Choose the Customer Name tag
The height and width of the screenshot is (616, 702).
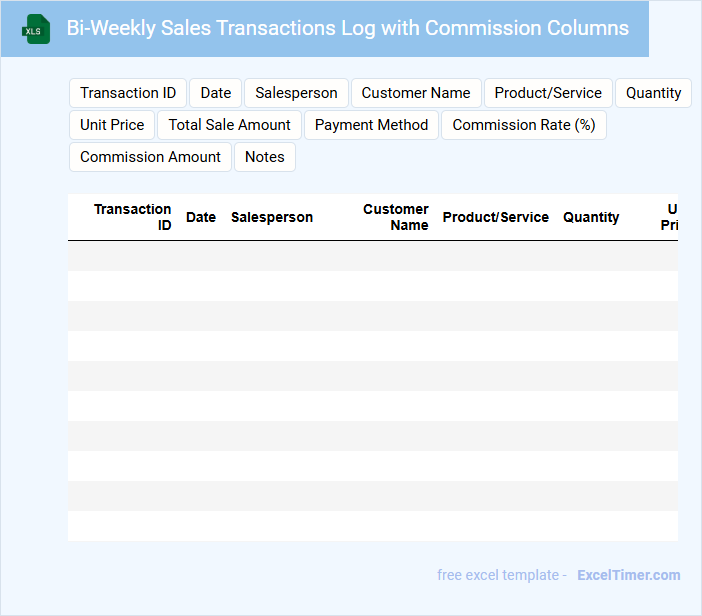click(416, 93)
